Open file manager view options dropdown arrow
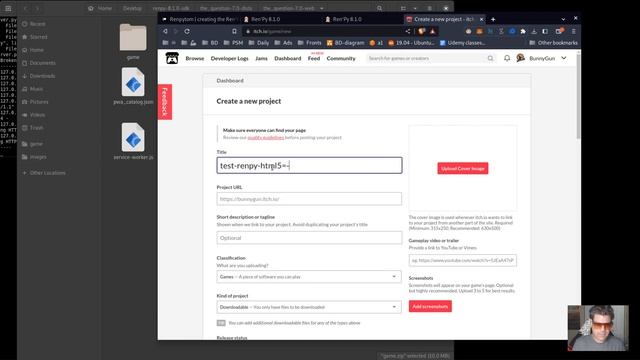640x360 pixels. tap(415, 8)
